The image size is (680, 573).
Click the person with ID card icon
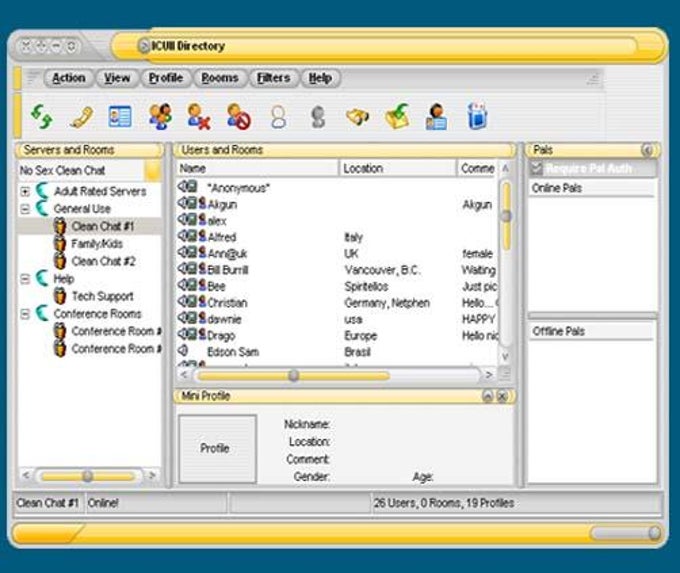[x=436, y=116]
